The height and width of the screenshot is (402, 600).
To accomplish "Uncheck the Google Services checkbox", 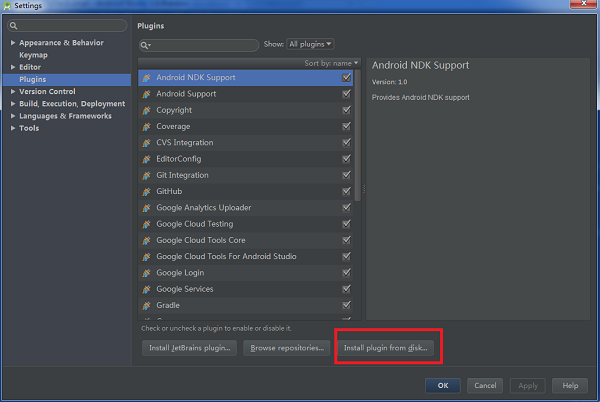I will tap(346, 289).
